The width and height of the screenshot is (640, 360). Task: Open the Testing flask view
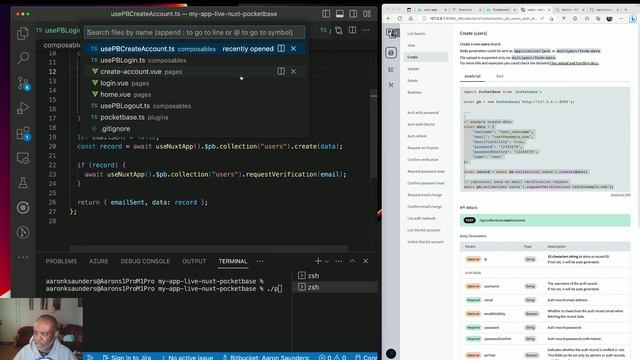[x=23, y=183]
